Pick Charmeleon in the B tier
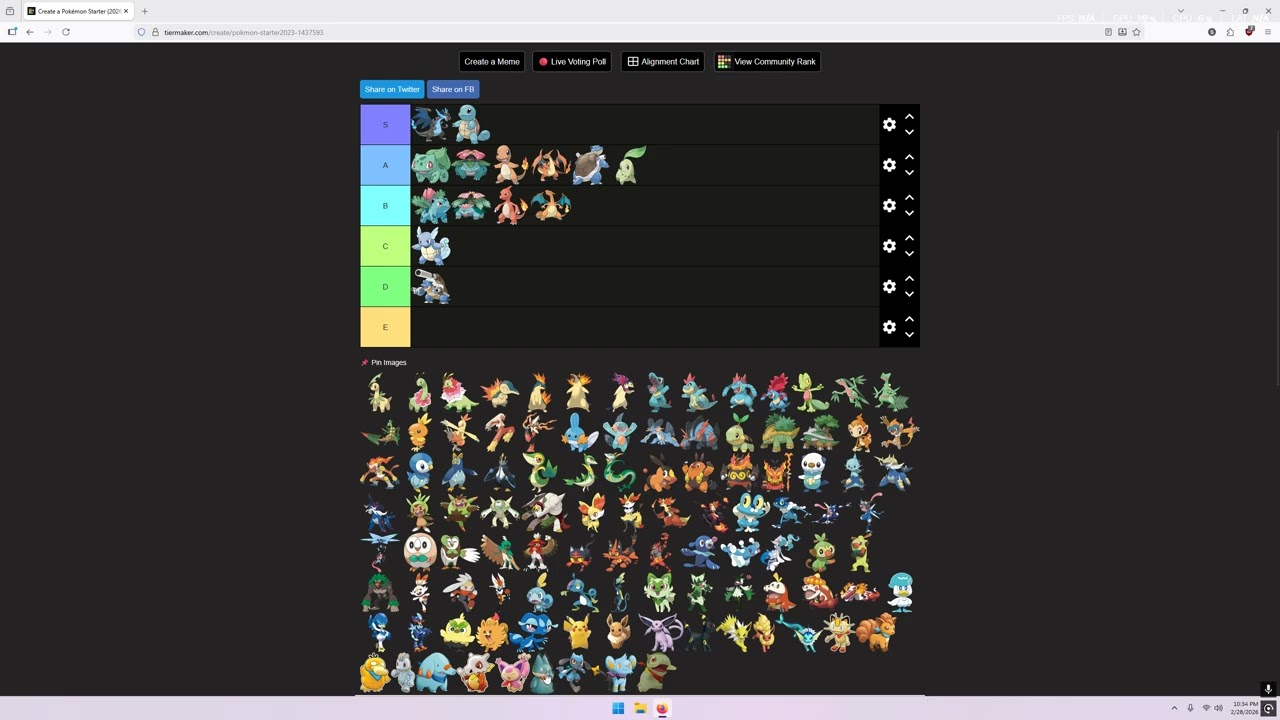 pos(511,206)
